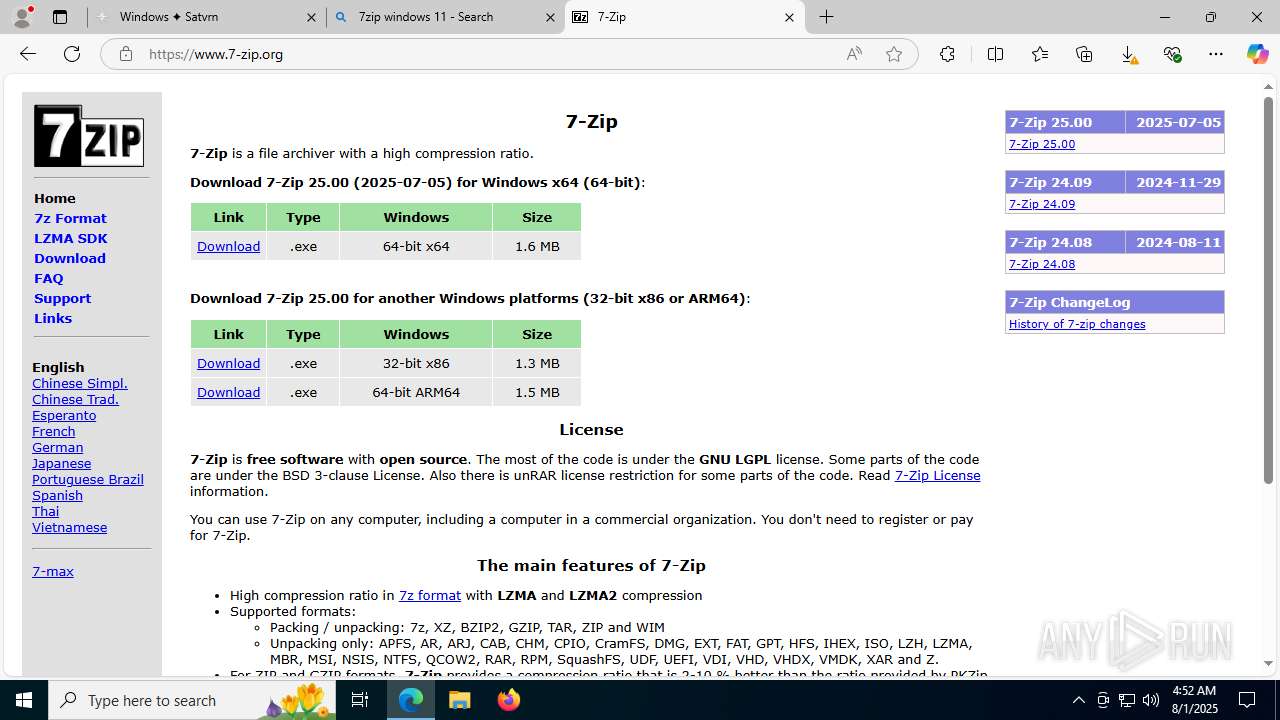Switch language to Chinese Trad.
This screenshot has height=720, width=1280.
tap(75, 399)
